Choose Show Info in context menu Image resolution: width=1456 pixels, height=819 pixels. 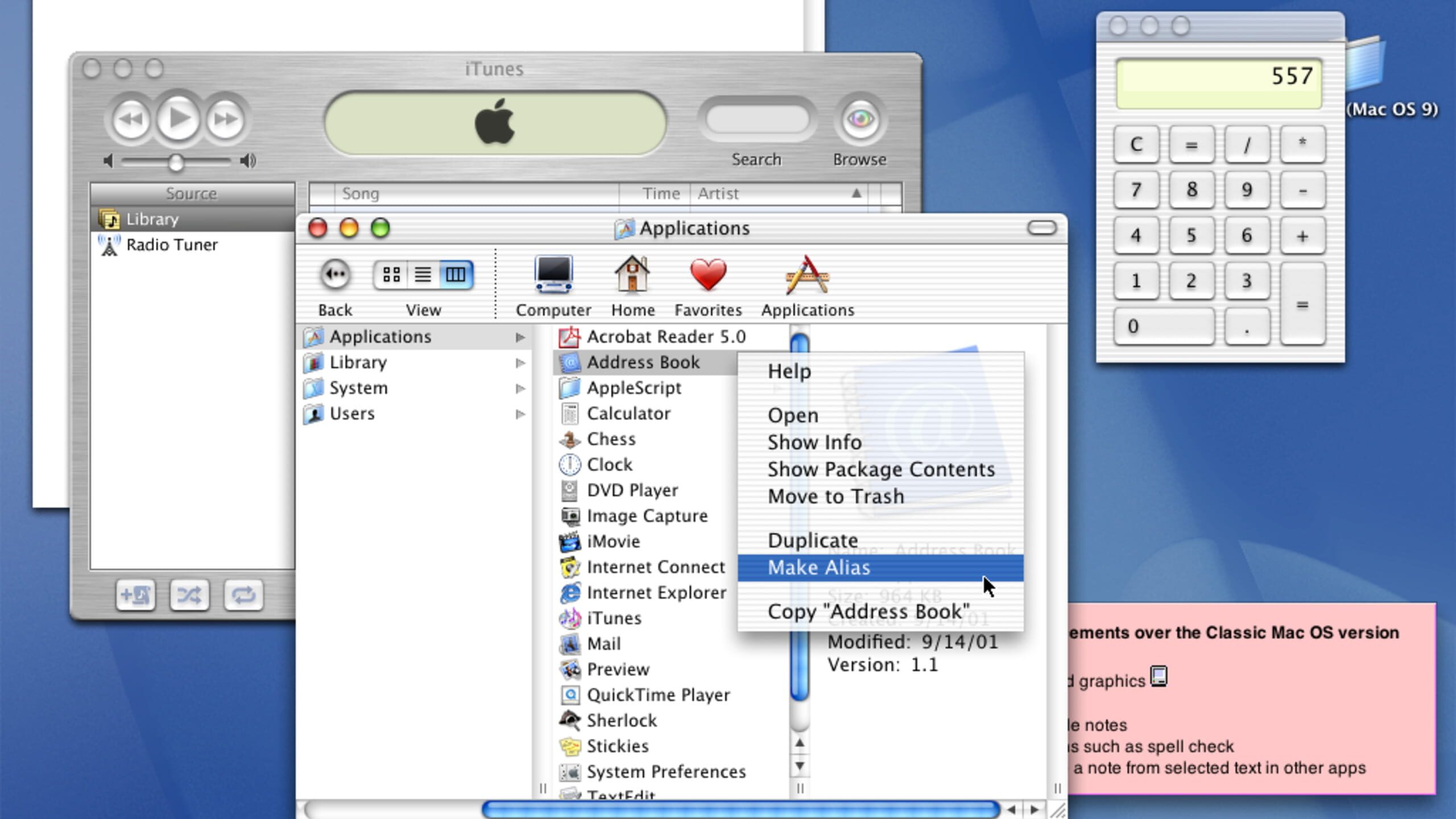[880, 442]
